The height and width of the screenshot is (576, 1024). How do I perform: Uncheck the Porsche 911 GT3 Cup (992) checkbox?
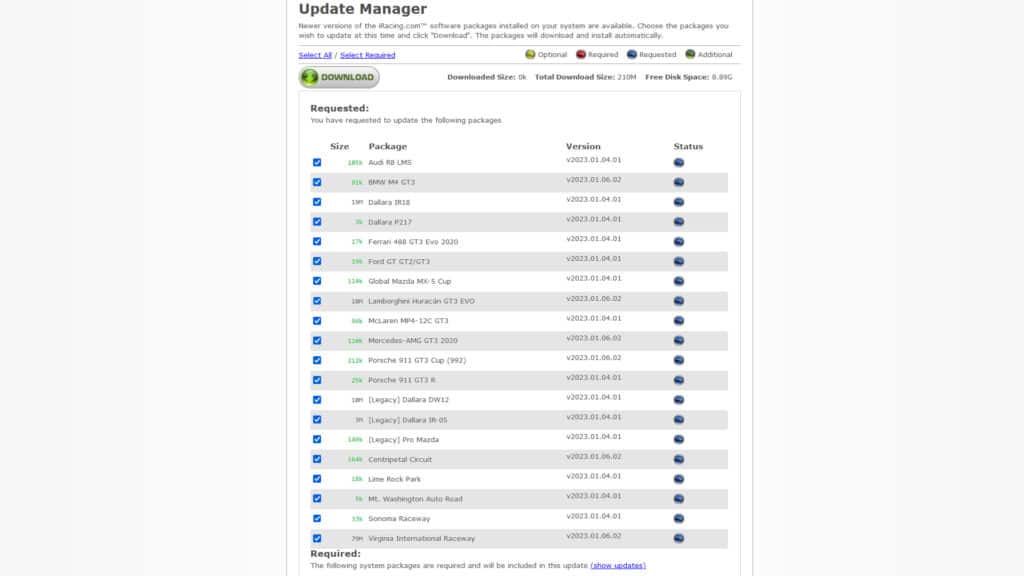(317, 360)
